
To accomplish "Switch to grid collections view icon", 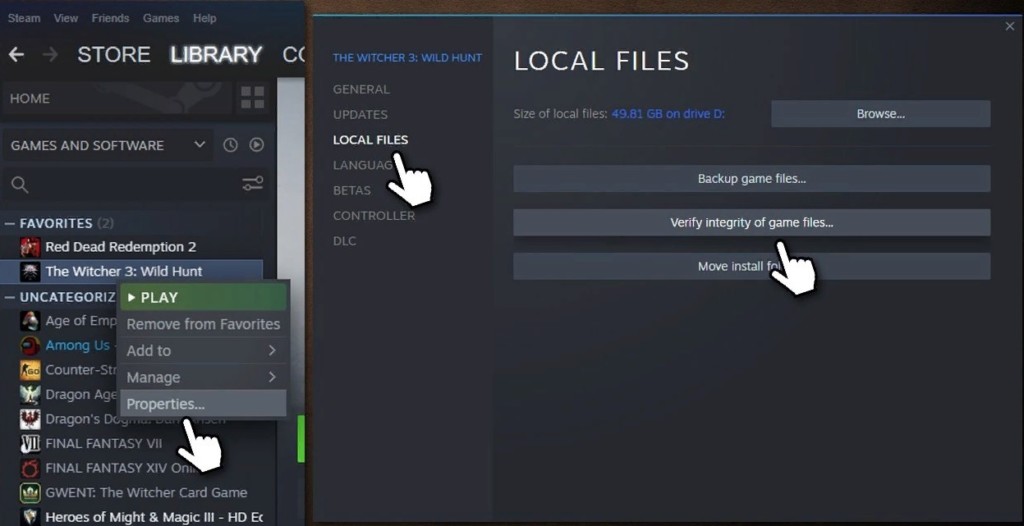I will (x=252, y=98).
